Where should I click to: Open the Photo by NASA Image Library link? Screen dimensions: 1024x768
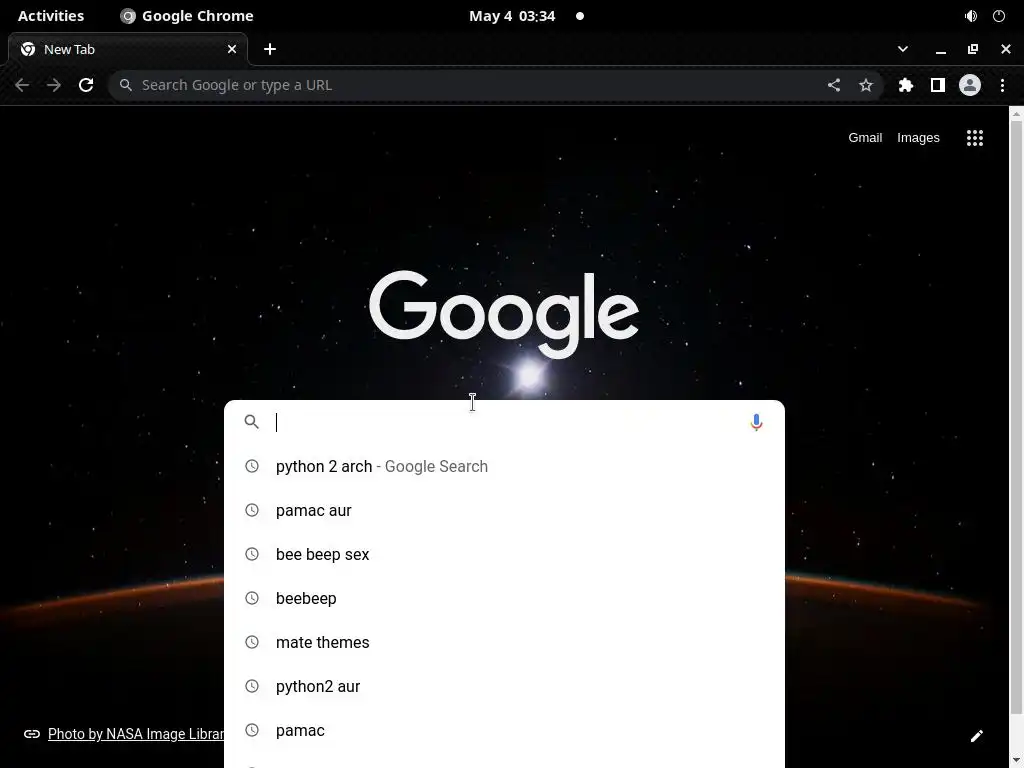(136, 734)
